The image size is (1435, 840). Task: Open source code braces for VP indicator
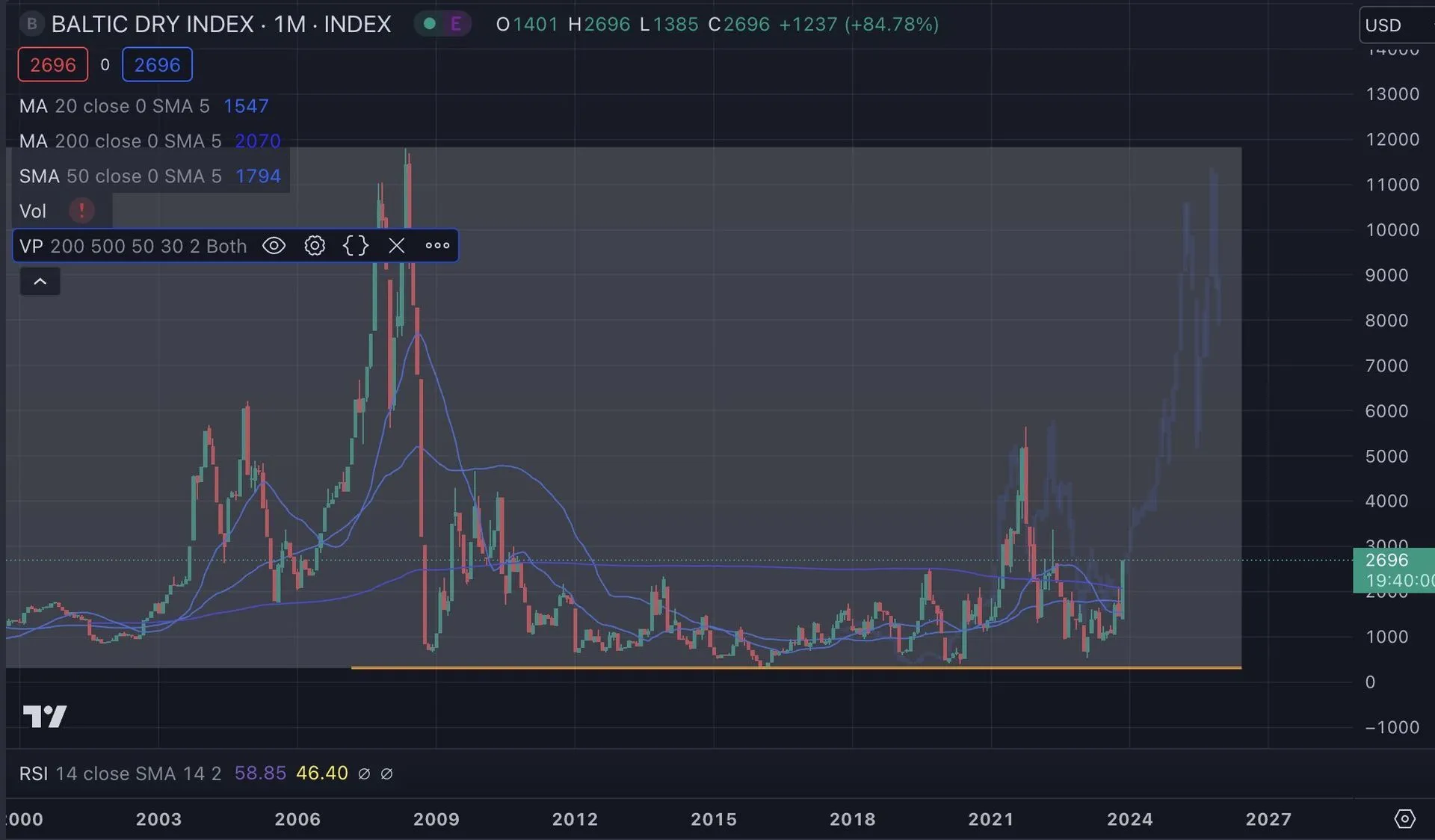pos(356,246)
